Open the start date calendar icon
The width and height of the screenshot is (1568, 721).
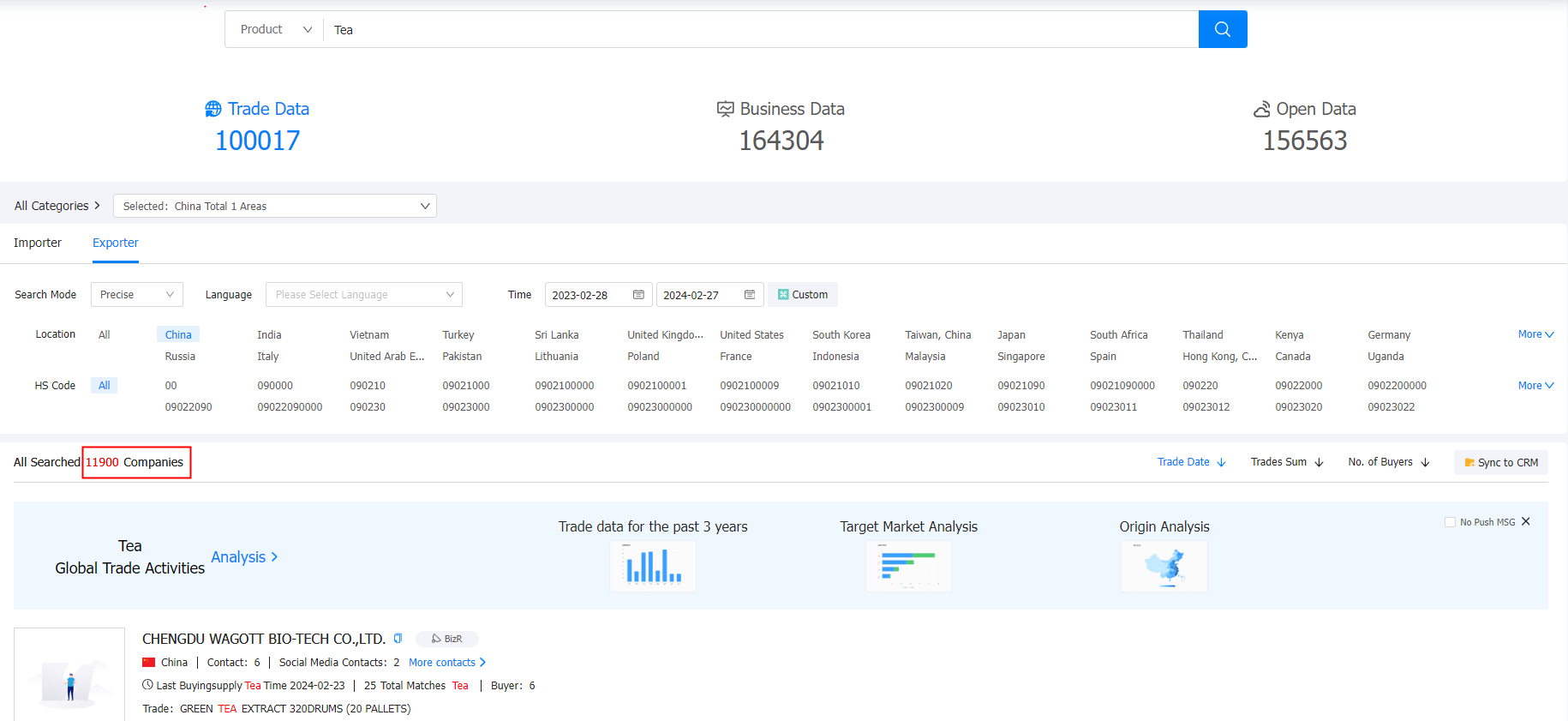[x=638, y=295]
